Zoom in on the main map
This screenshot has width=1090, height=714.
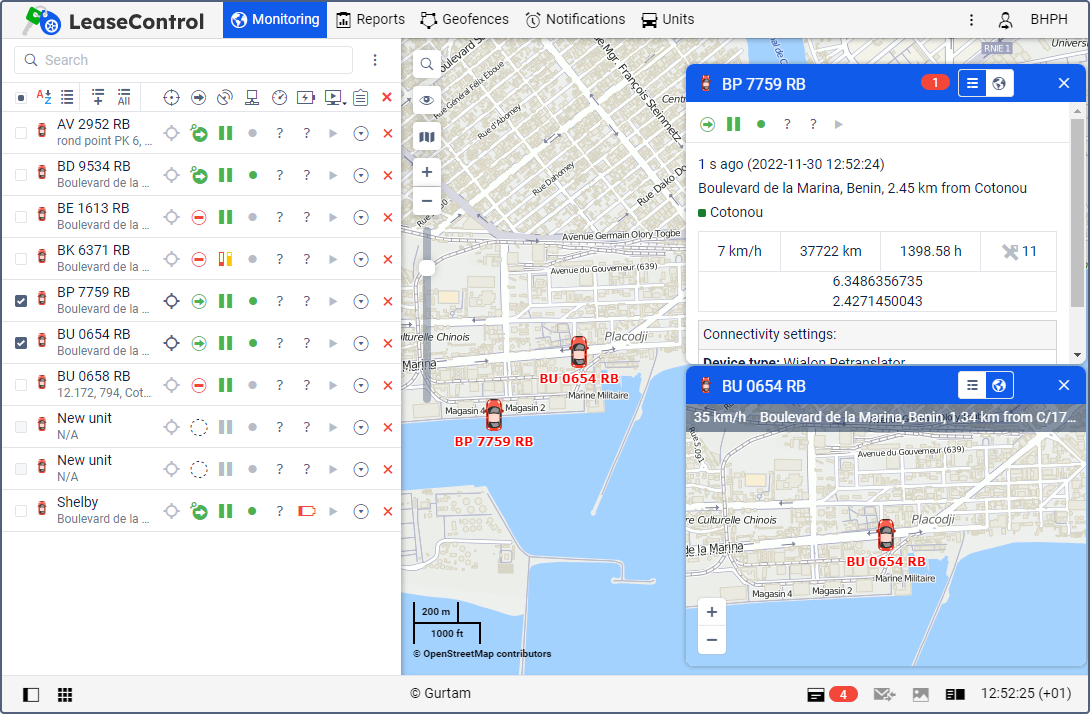(427, 172)
